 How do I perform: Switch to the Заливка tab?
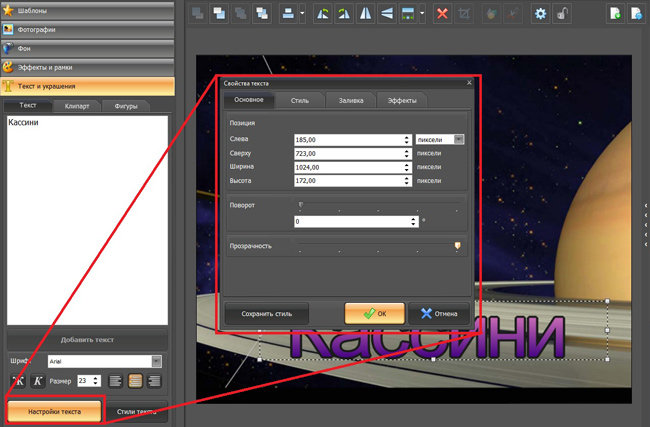(351, 101)
